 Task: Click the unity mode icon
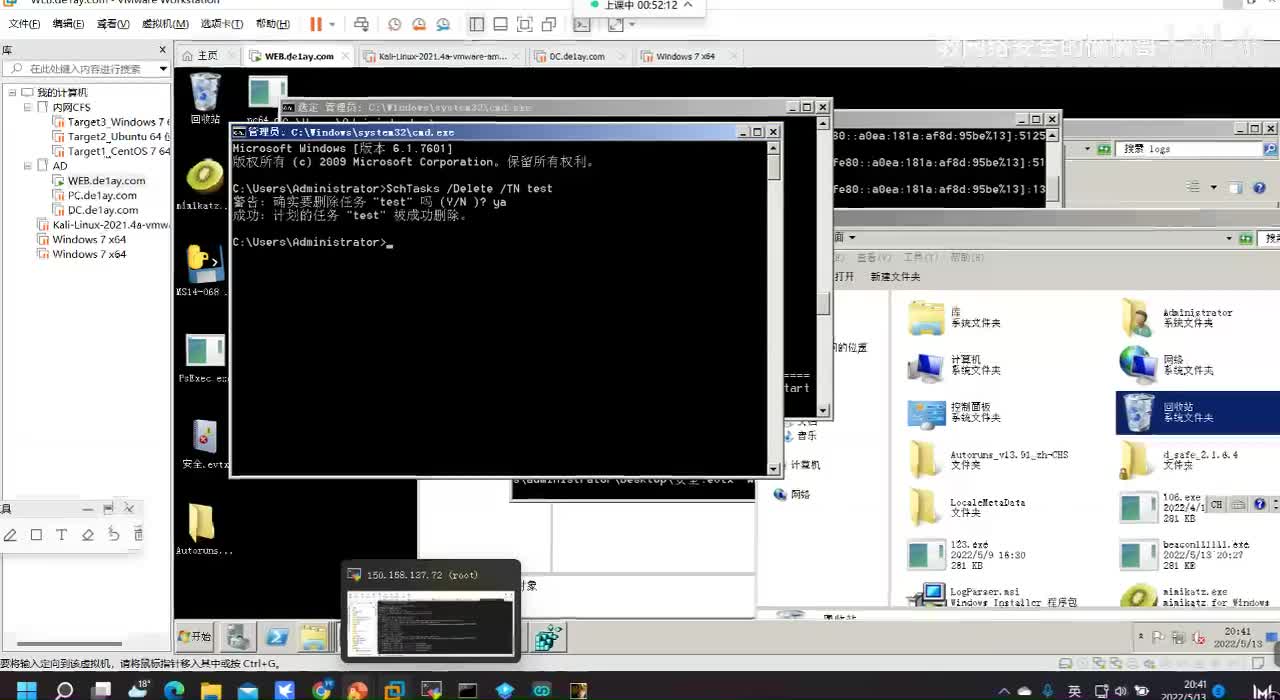[549, 24]
